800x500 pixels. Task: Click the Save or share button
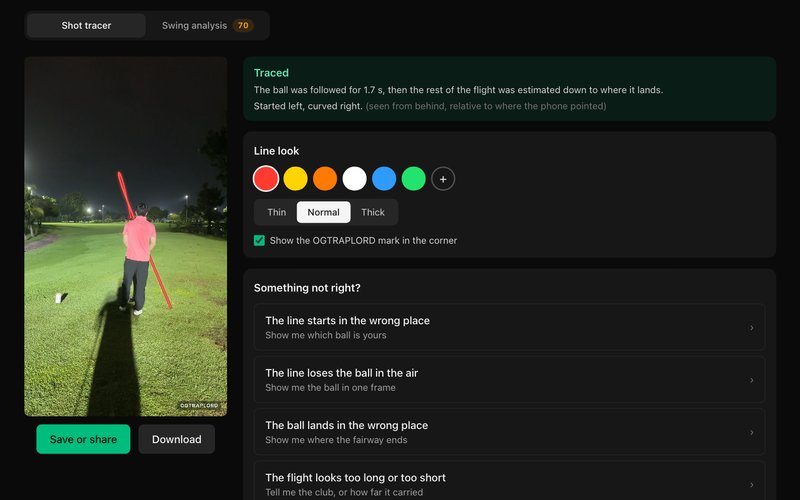coord(83,439)
